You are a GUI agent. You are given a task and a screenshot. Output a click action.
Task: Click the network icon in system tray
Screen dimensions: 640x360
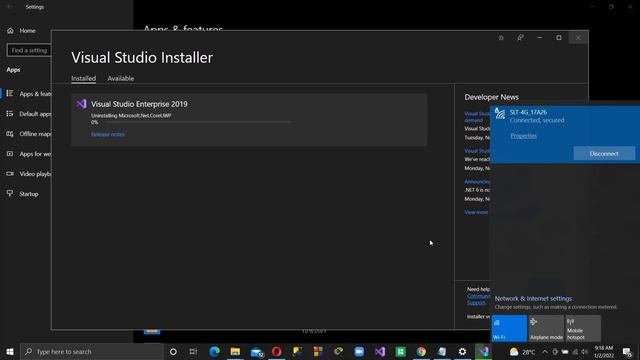(575, 352)
